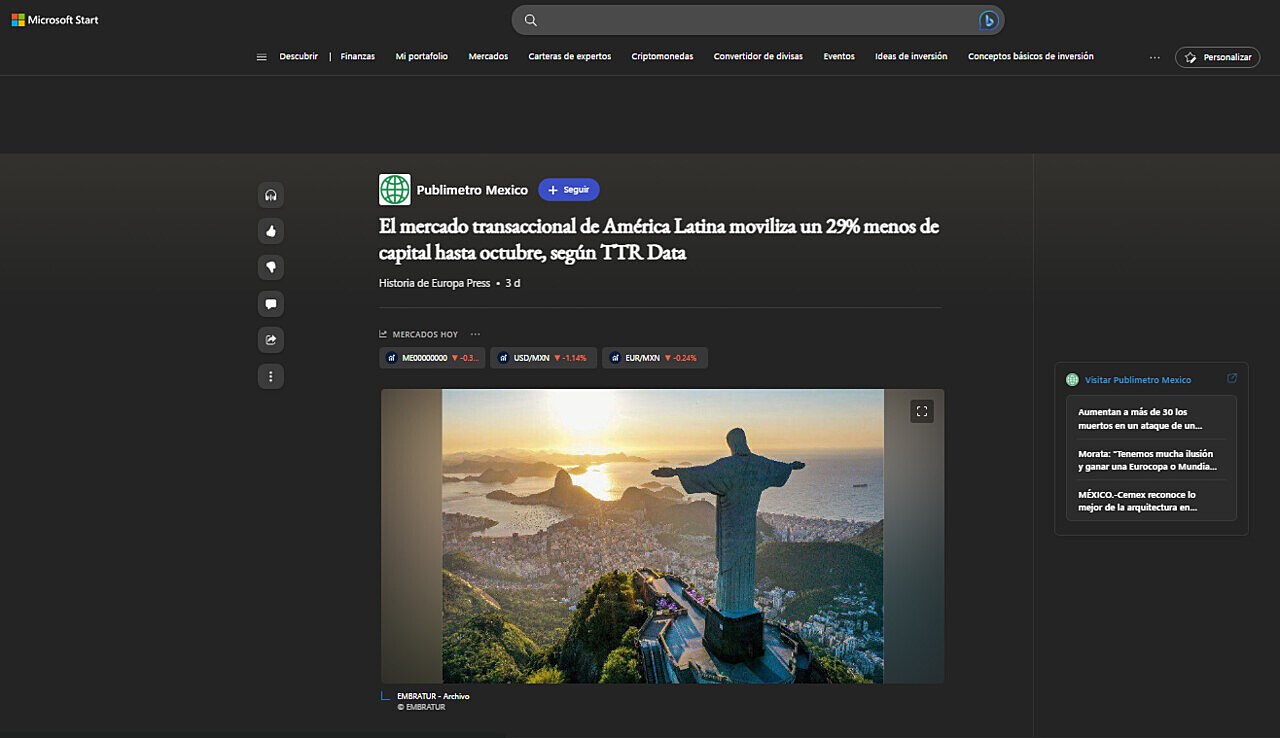The height and width of the screenshot is (738, 1280).
Task: Open Mercados Hoy more options dots
Action: pos(475,334)
